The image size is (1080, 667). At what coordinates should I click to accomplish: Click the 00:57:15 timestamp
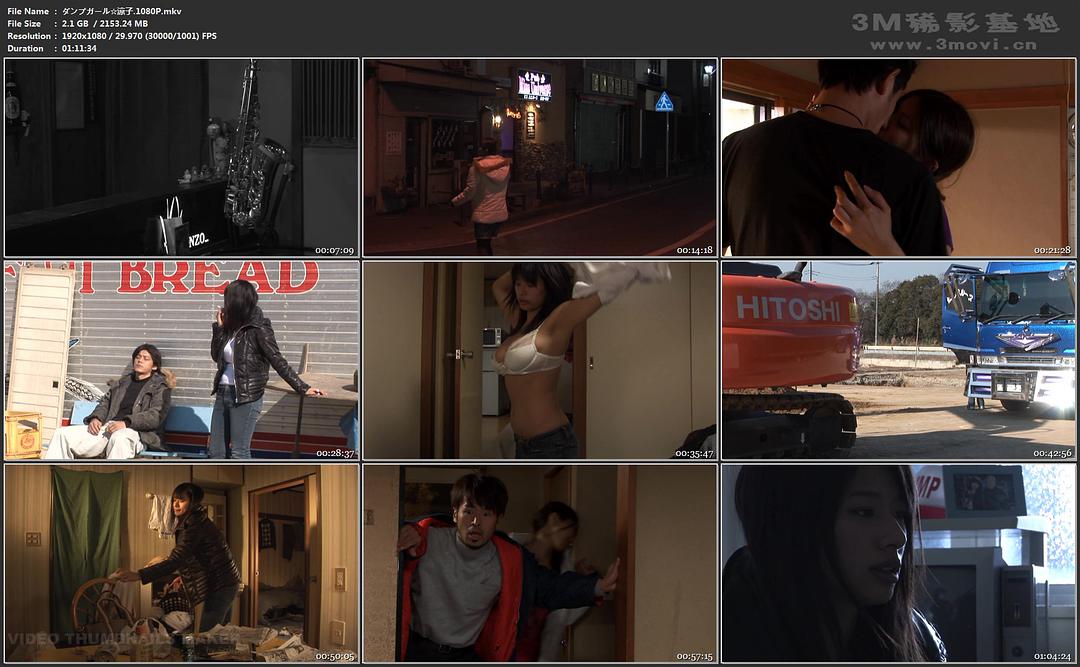coord(694,656)
